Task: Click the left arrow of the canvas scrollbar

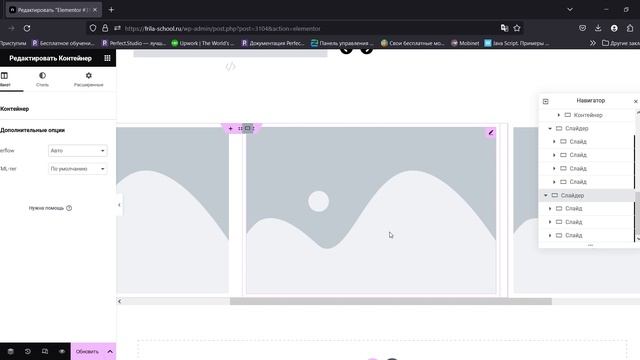Action: (120, 301)
